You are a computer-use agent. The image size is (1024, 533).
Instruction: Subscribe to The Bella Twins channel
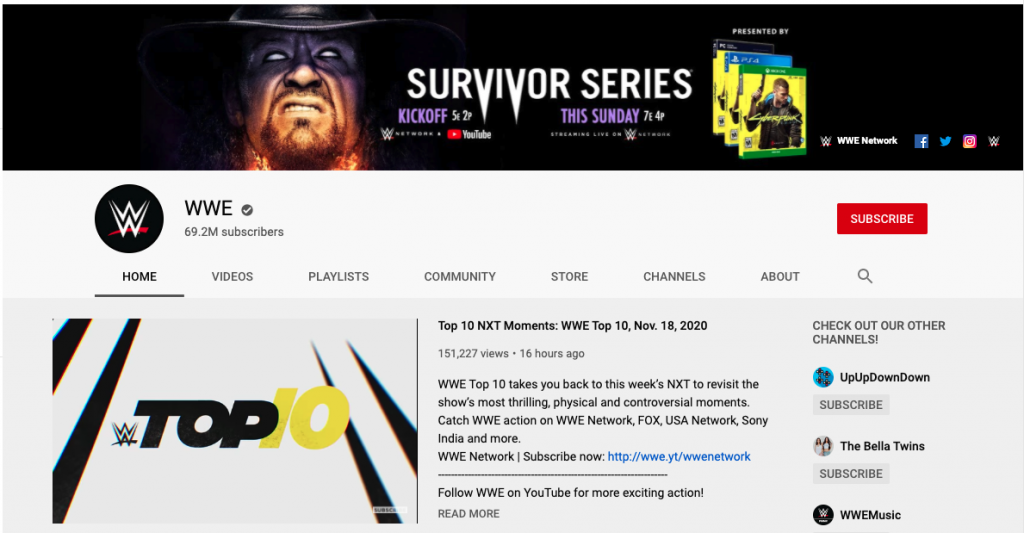pos(851,474)
